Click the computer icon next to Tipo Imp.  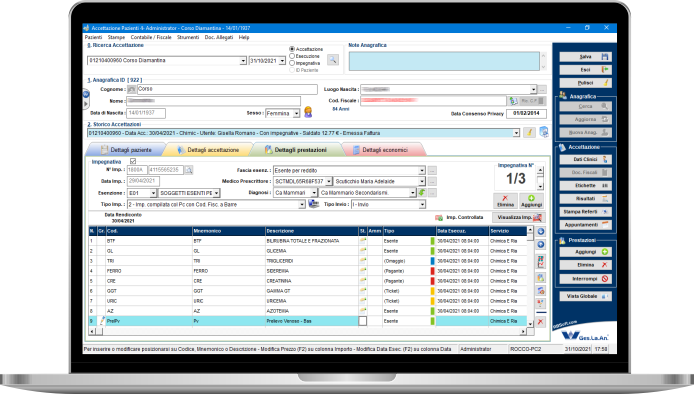[313, 204]
